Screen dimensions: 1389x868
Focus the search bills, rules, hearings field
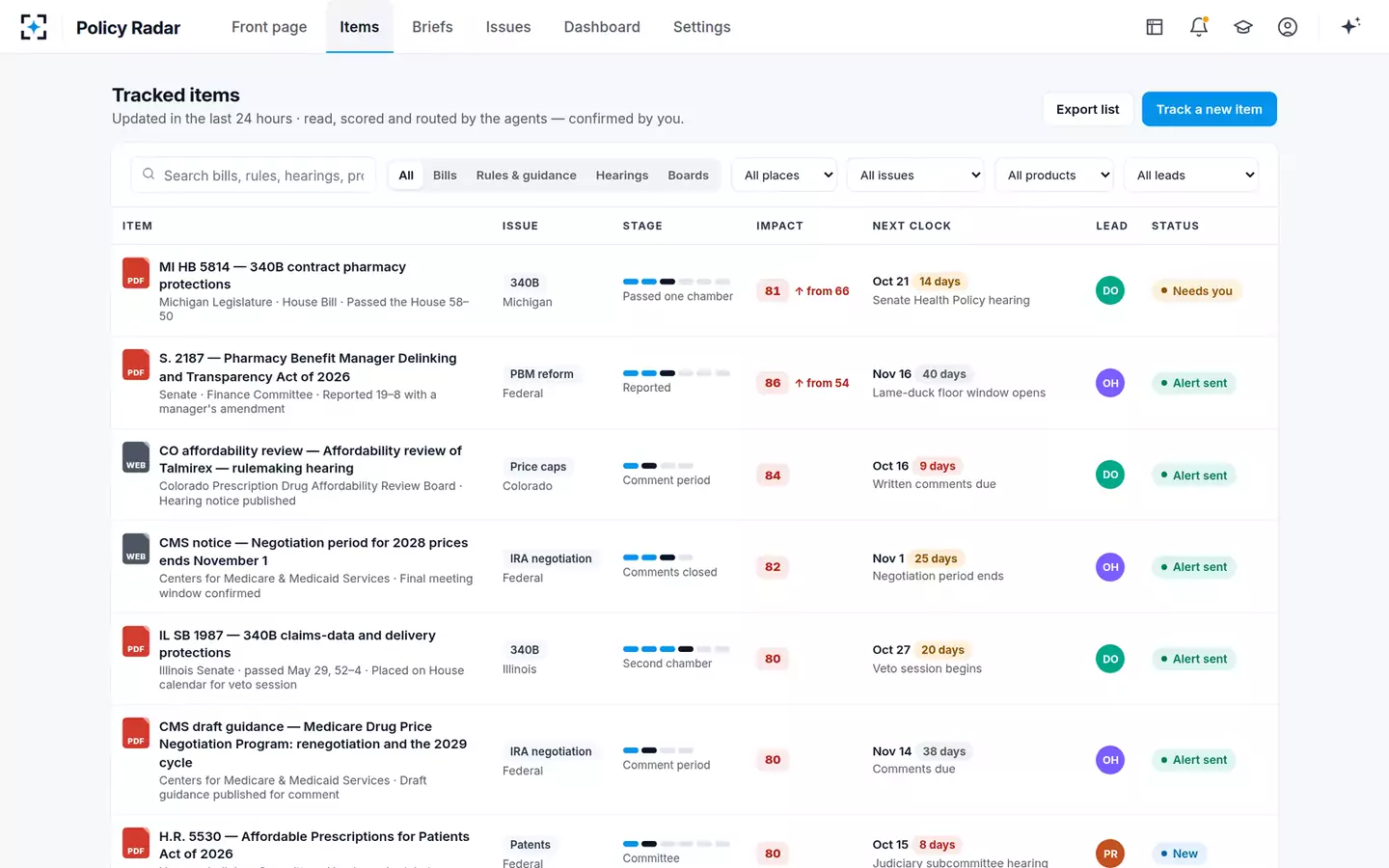pos(254,176)
